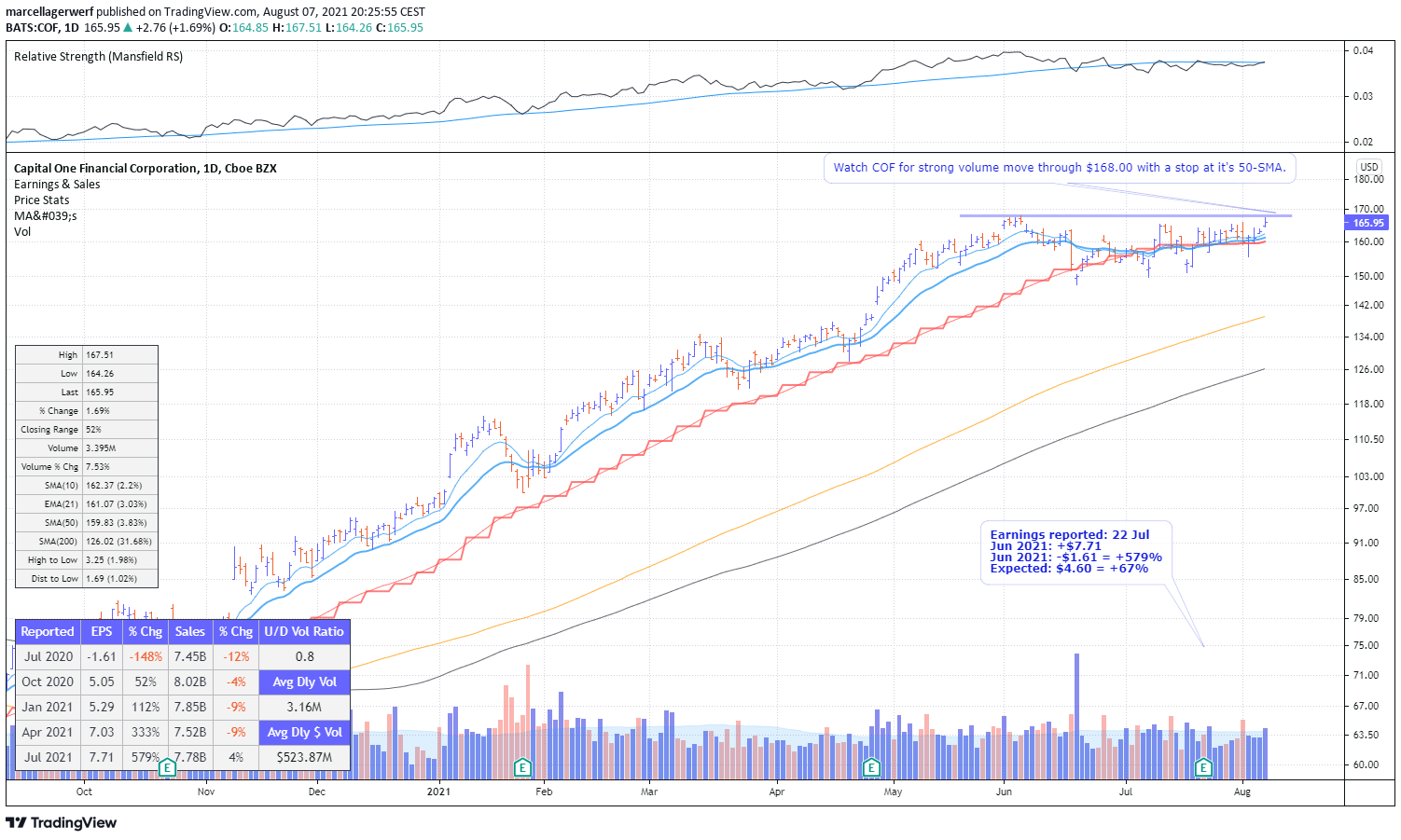Click the earnings E marker just before Feb

522,768
